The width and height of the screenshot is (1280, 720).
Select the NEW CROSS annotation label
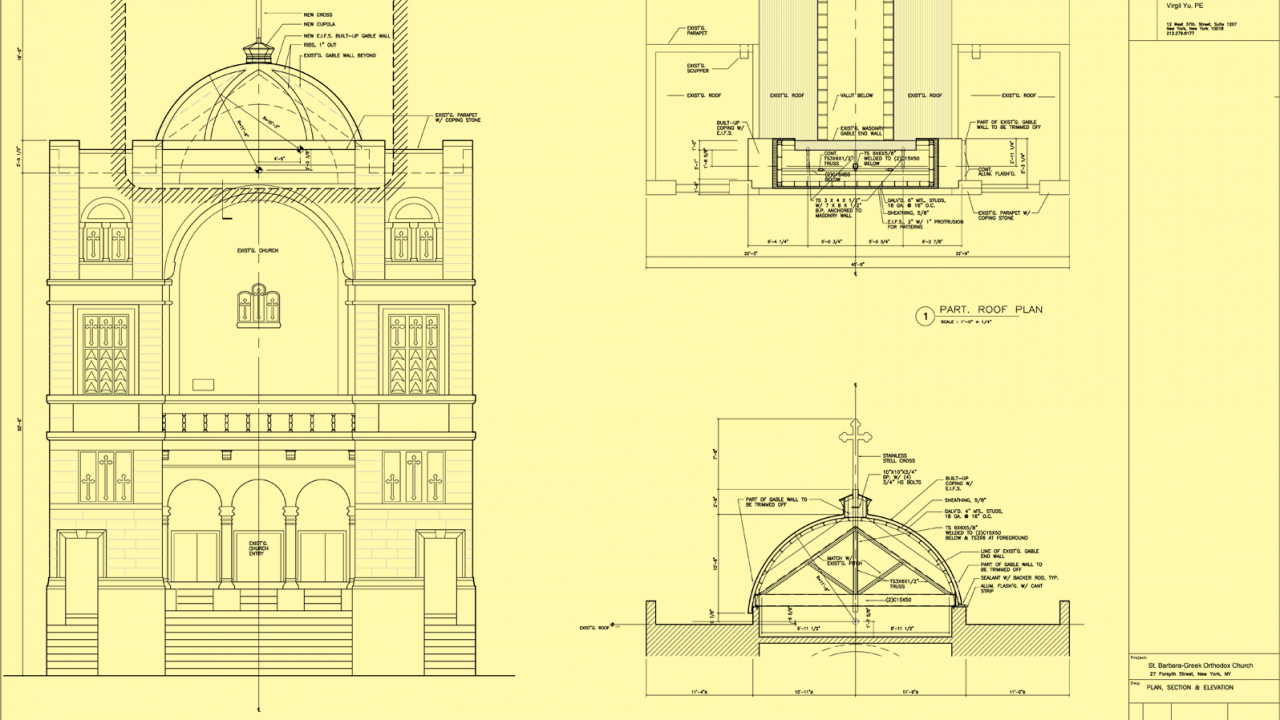tap(317, 14)
